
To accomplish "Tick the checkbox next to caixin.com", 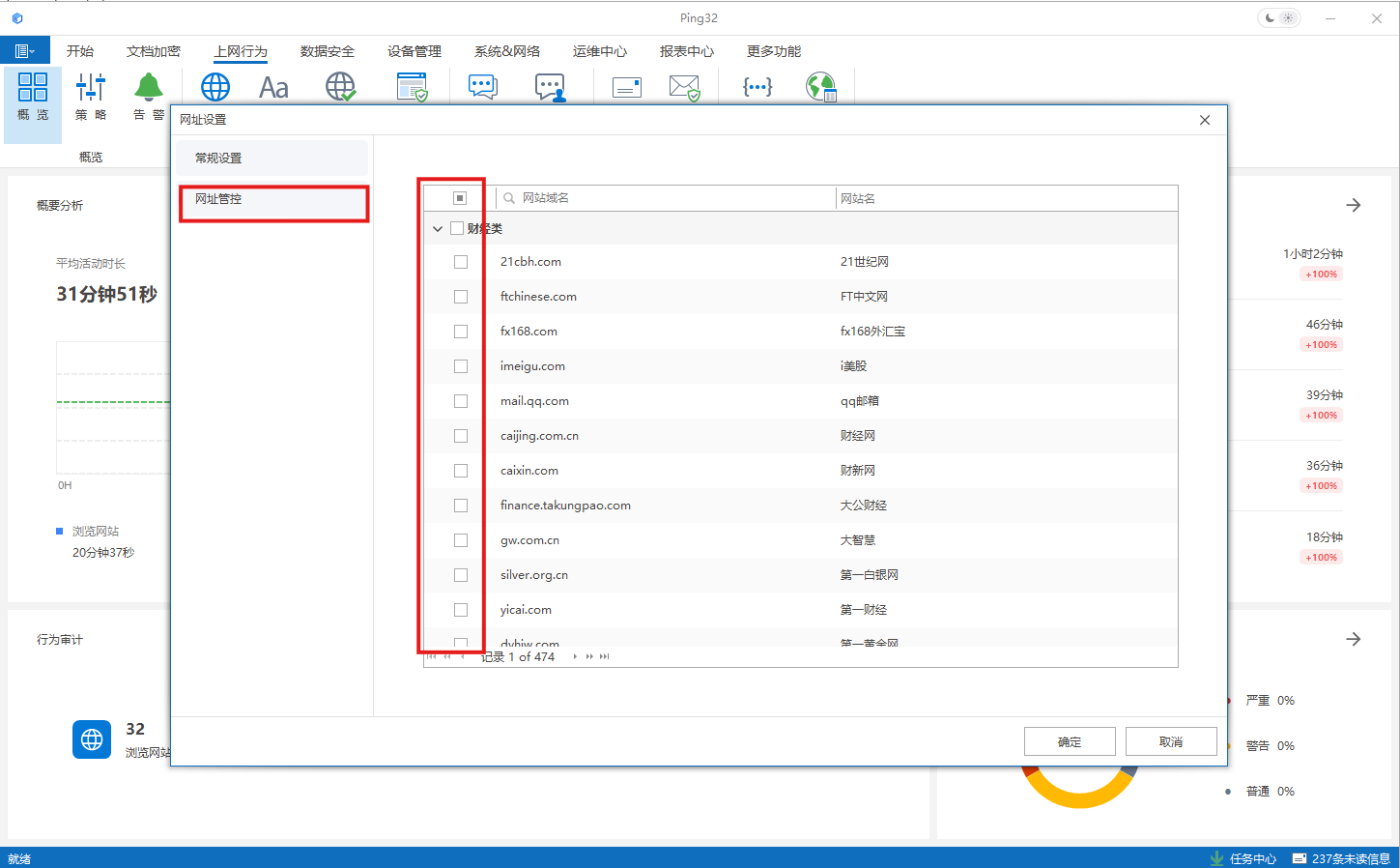I will [x=461, y=471].
